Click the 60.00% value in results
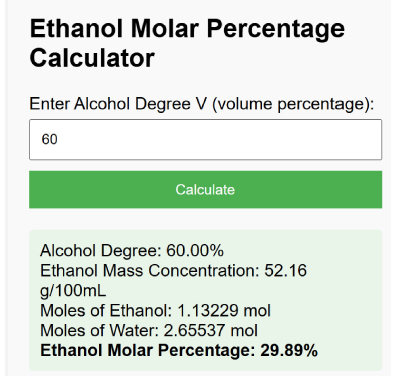 [x=195, y=250]
